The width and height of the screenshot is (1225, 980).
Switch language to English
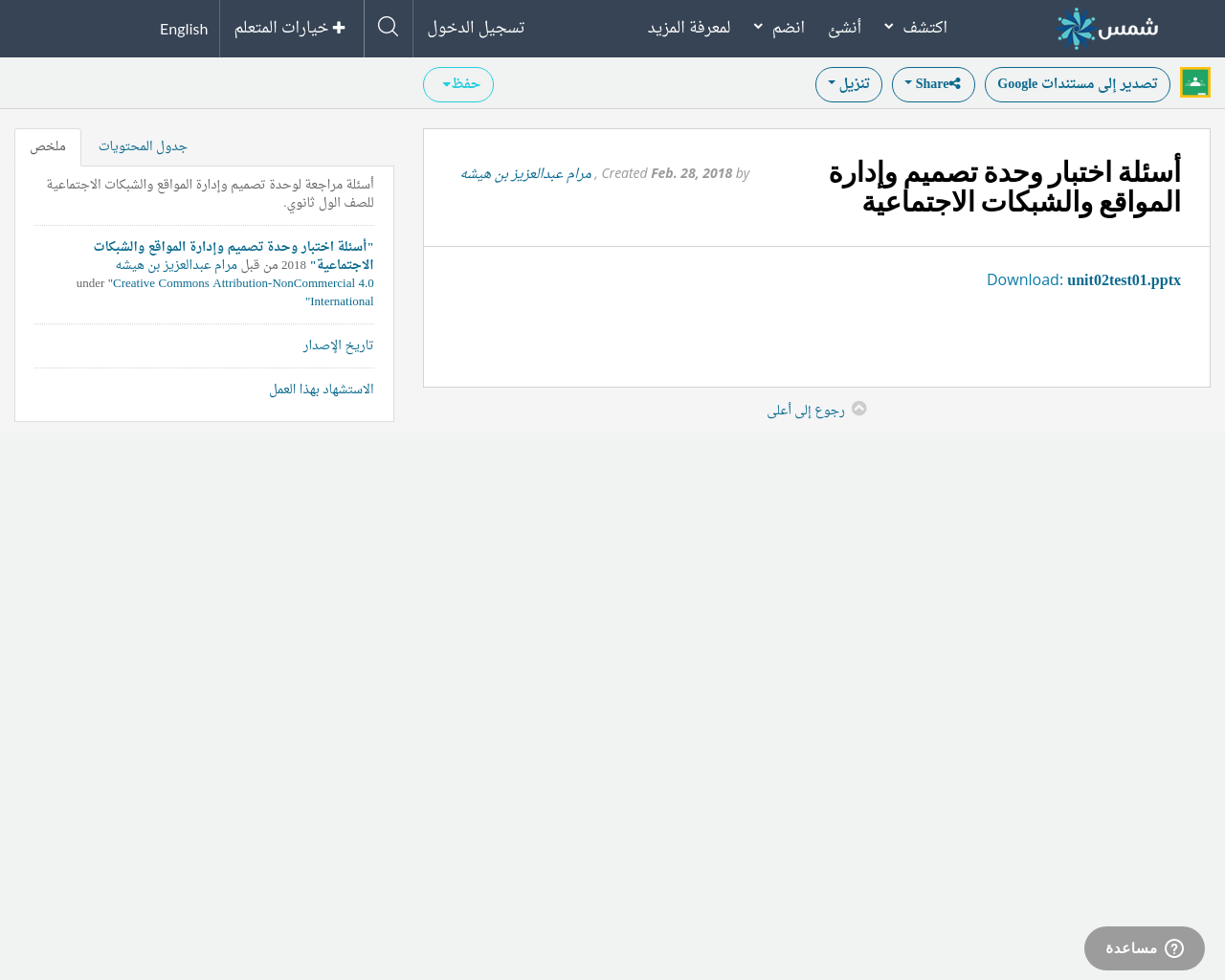click(x=184, y=29)
